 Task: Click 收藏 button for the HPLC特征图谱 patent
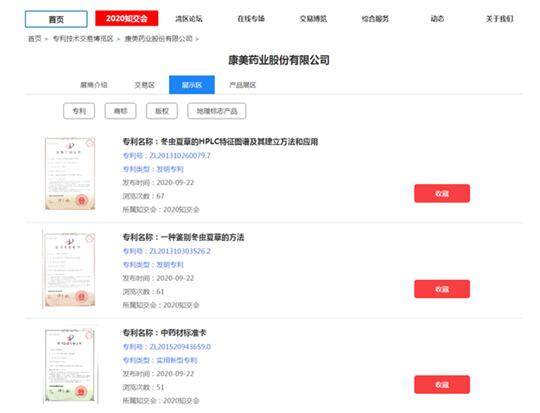point(442,194)
